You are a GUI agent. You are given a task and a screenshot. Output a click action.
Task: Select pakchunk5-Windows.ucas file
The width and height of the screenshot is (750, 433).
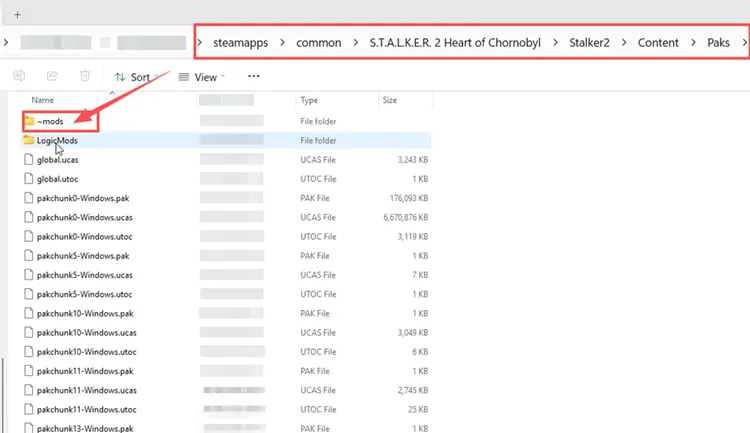(85, 275)
